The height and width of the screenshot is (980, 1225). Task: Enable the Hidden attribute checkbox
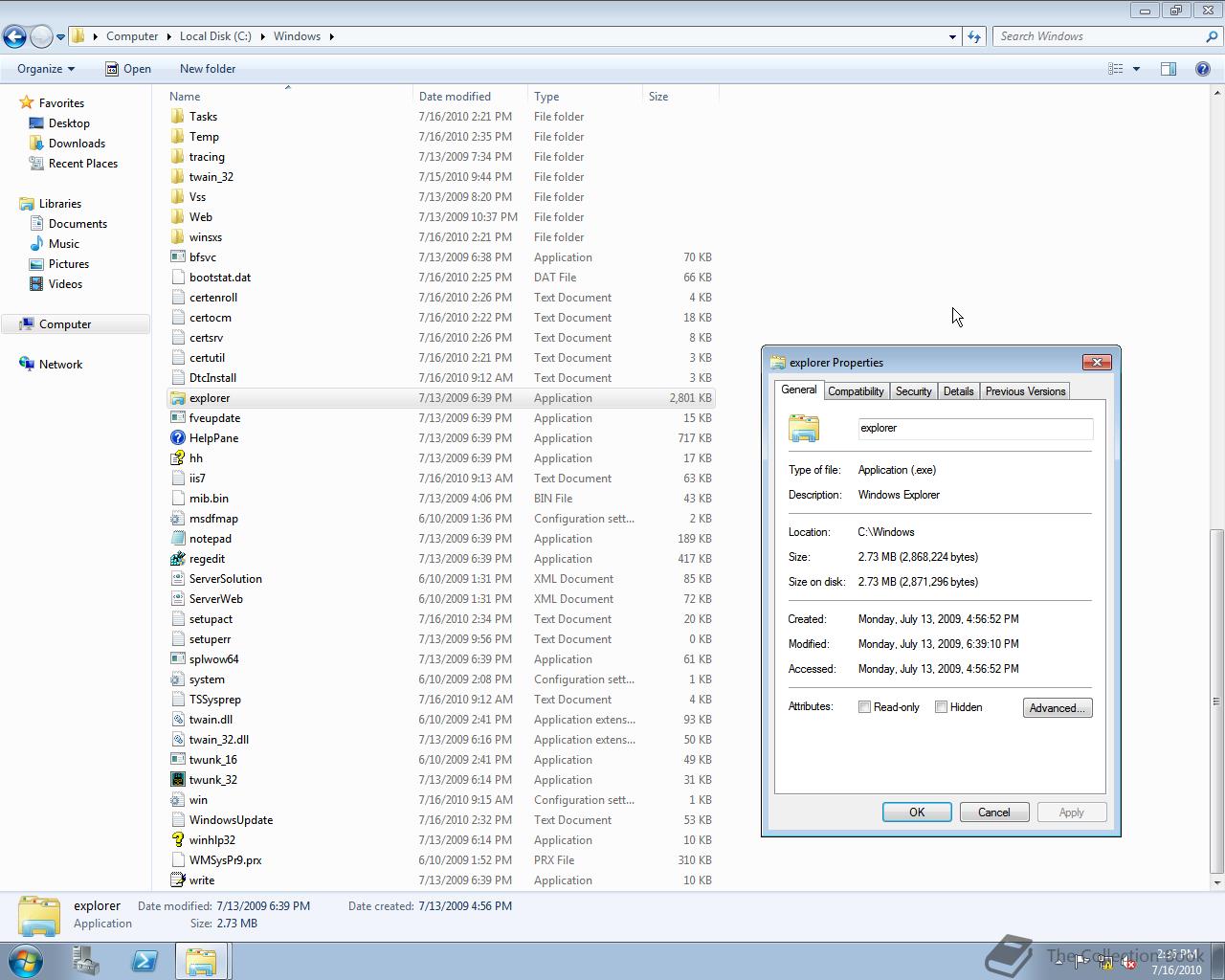(941, 707)
